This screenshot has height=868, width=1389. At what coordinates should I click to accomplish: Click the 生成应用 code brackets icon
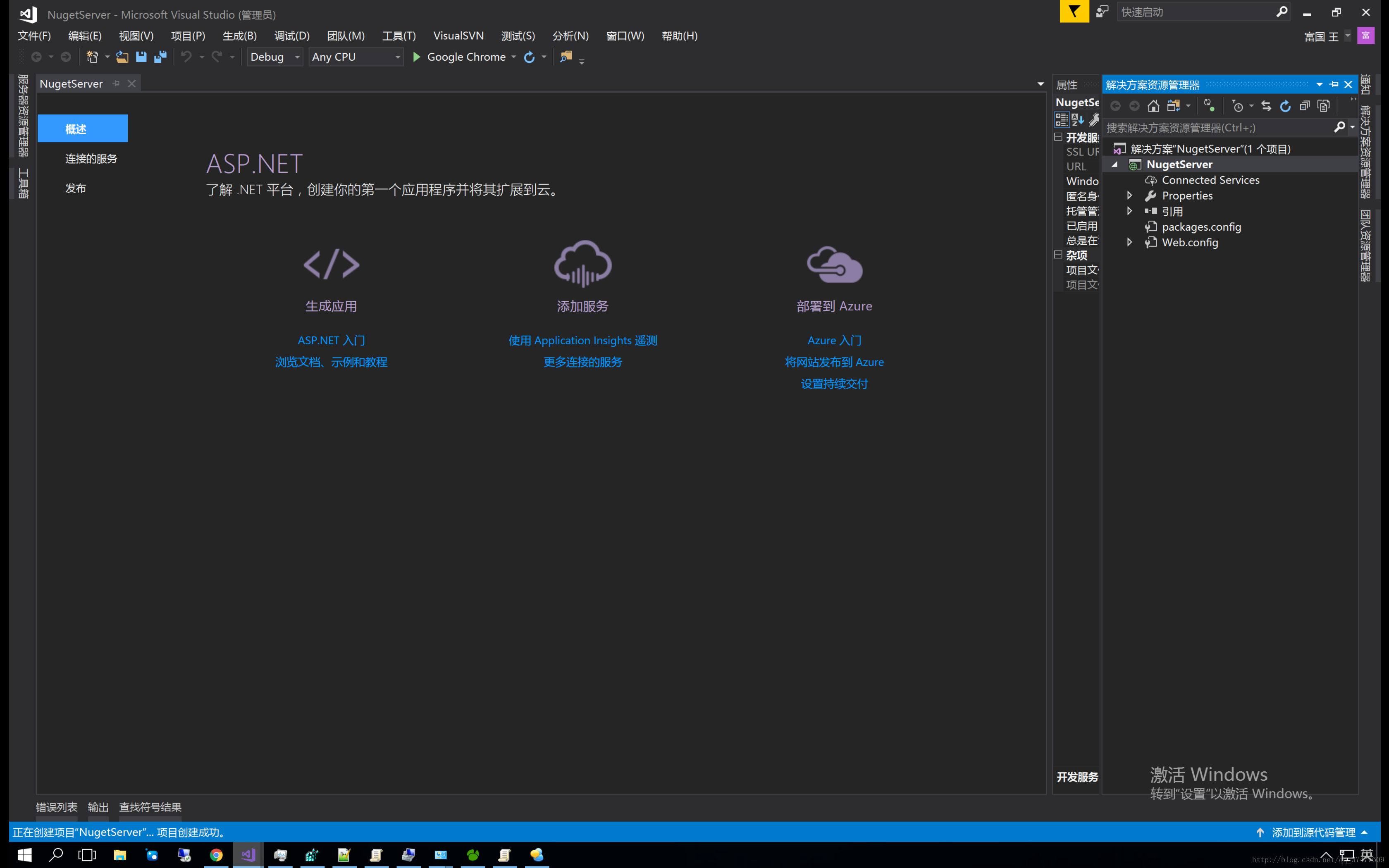tap(331, 264)
